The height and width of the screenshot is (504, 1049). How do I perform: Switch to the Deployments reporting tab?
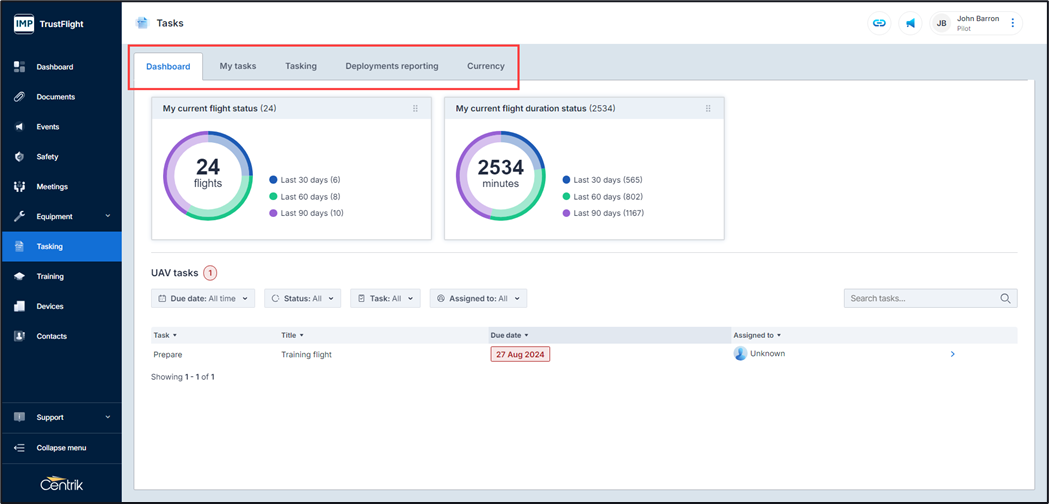391,66
